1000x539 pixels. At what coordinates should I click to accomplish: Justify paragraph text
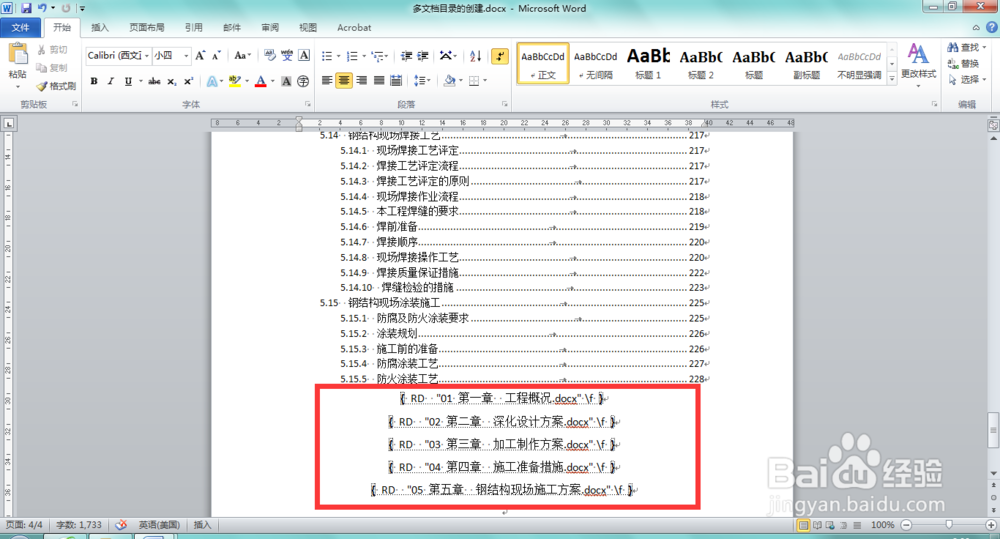[x=379, y=80]
